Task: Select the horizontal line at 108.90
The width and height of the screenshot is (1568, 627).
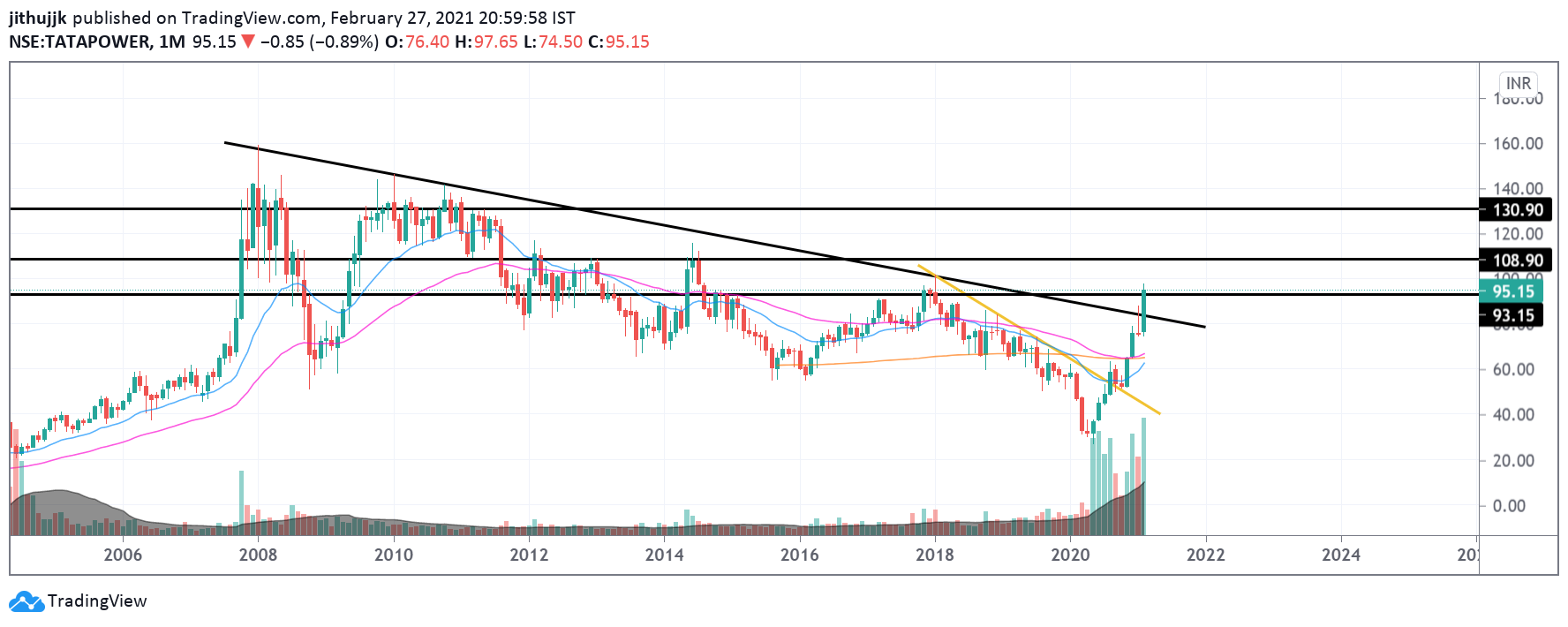Action: (744, 260)
